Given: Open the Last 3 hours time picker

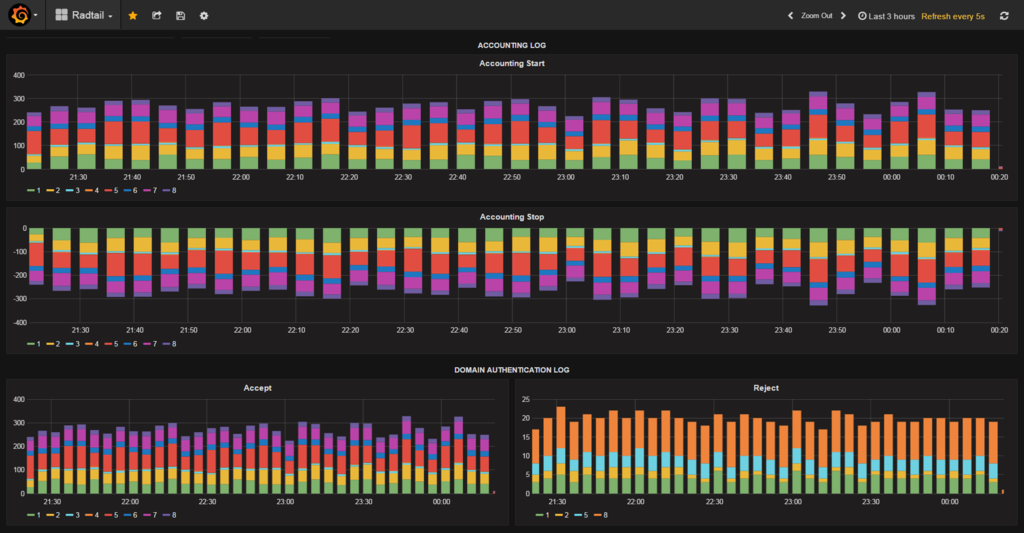Looking at the screenshot, I should click(x=886, y=16).
